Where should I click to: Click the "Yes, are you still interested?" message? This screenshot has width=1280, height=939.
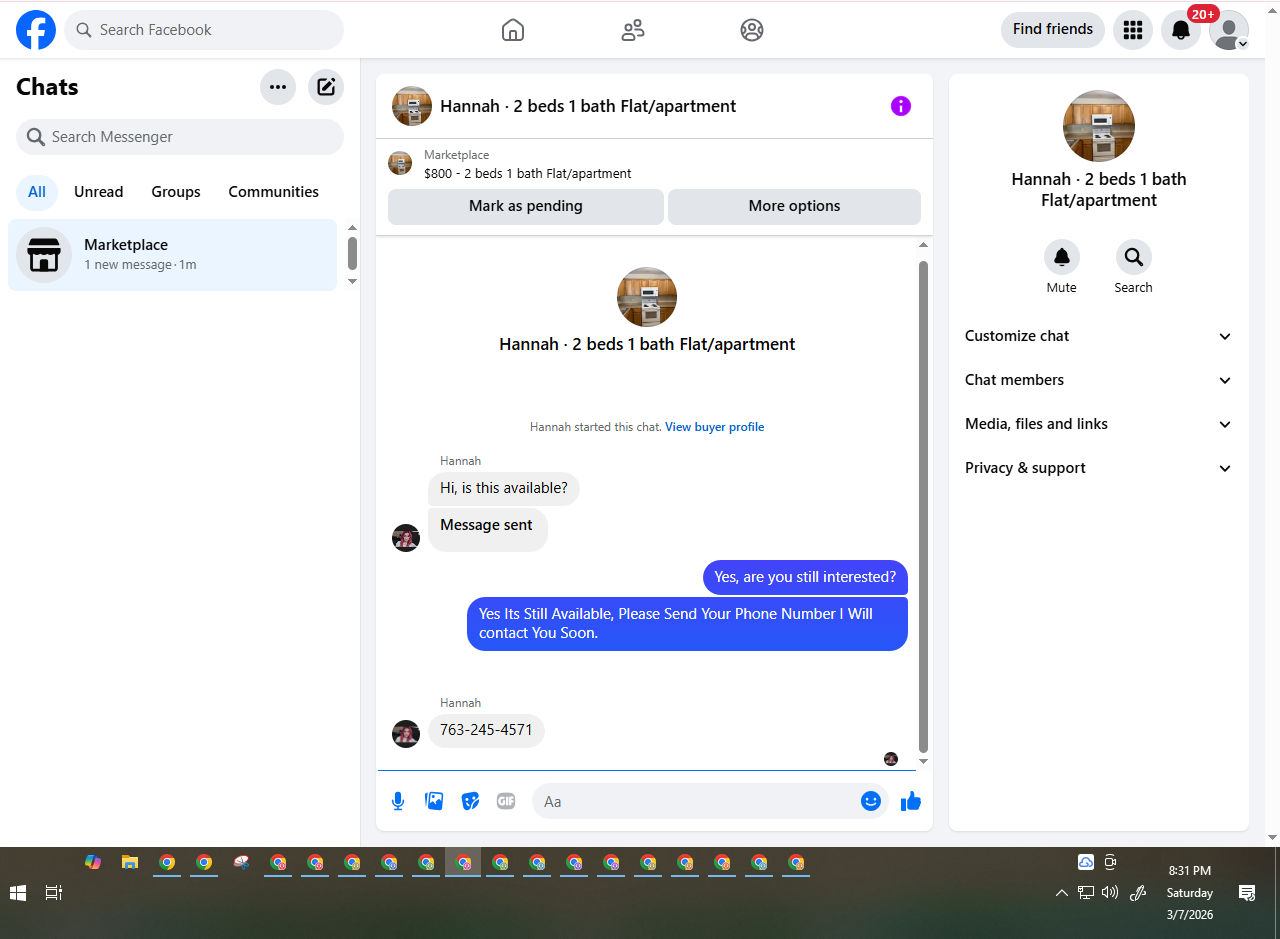[805, 577]
